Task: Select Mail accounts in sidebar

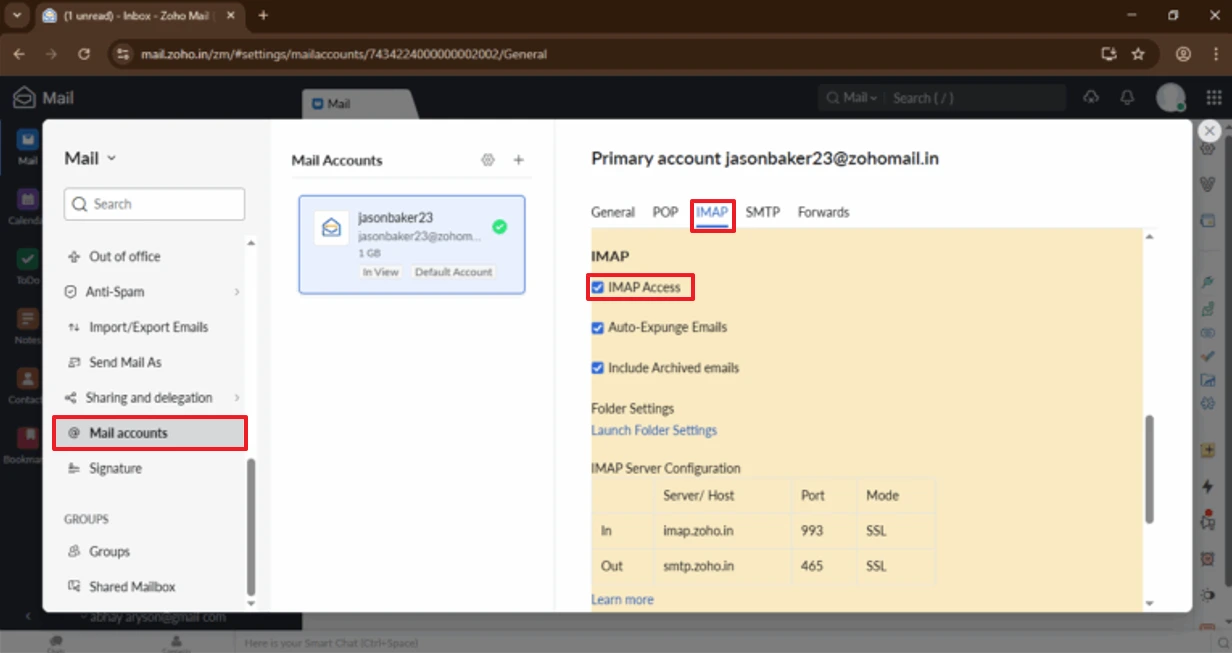Action: pyautogui.click(x=150, y=433)
